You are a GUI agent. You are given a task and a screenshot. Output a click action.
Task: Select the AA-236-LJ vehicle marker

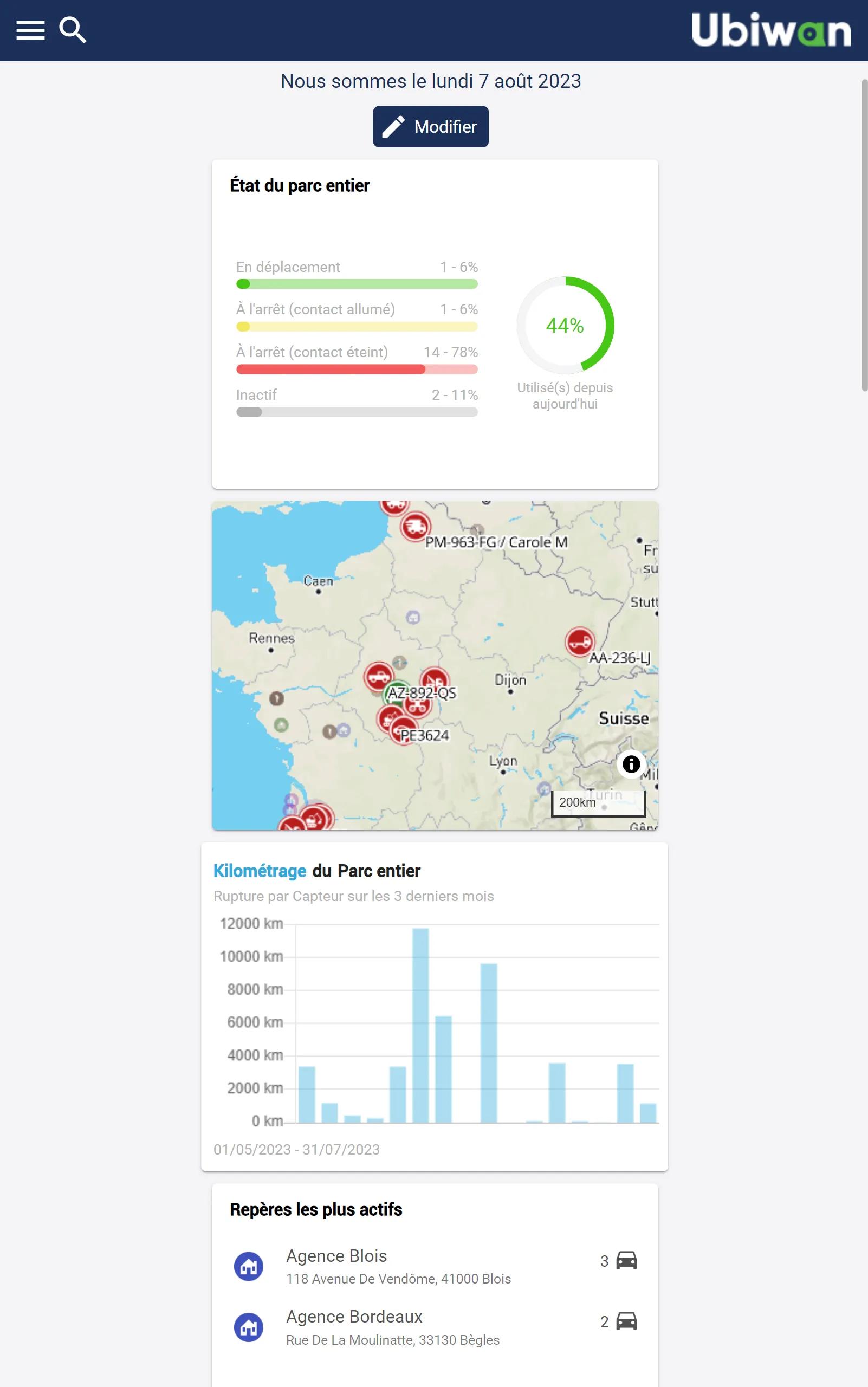pos(580,642)
